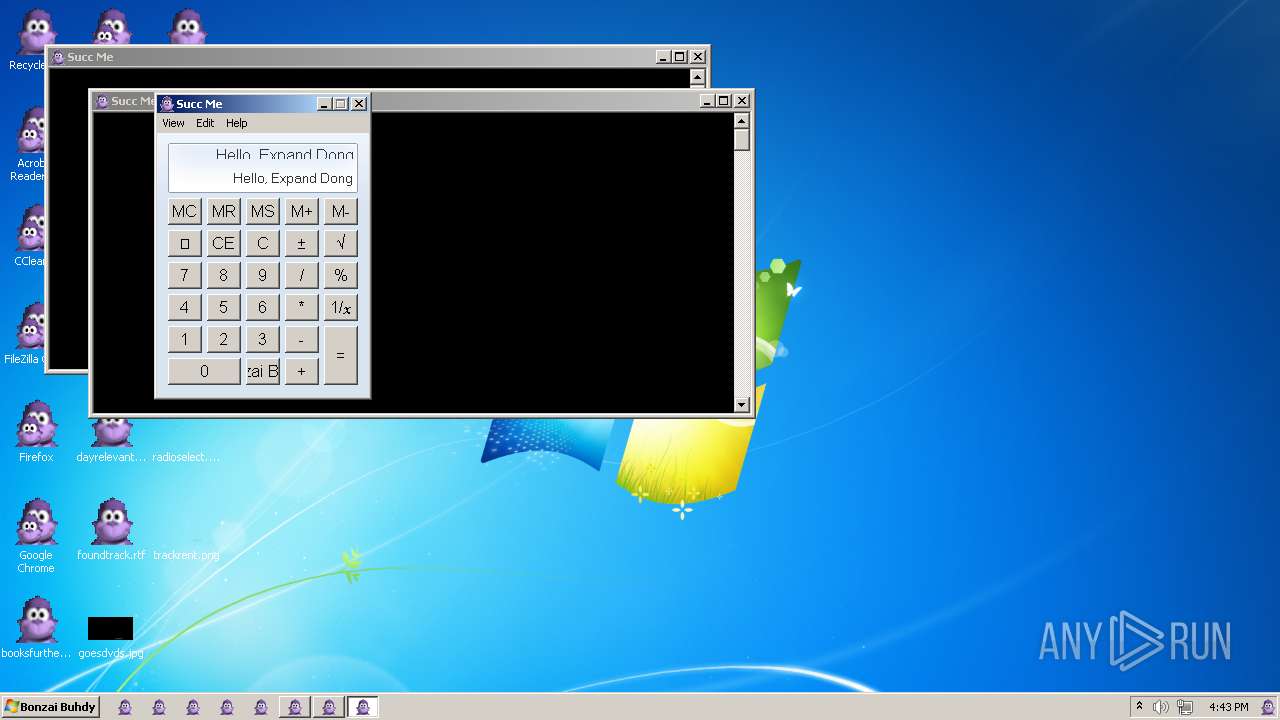Click the plus + button
Screen dimensions: 1280x720
click(x=301, y=371)
